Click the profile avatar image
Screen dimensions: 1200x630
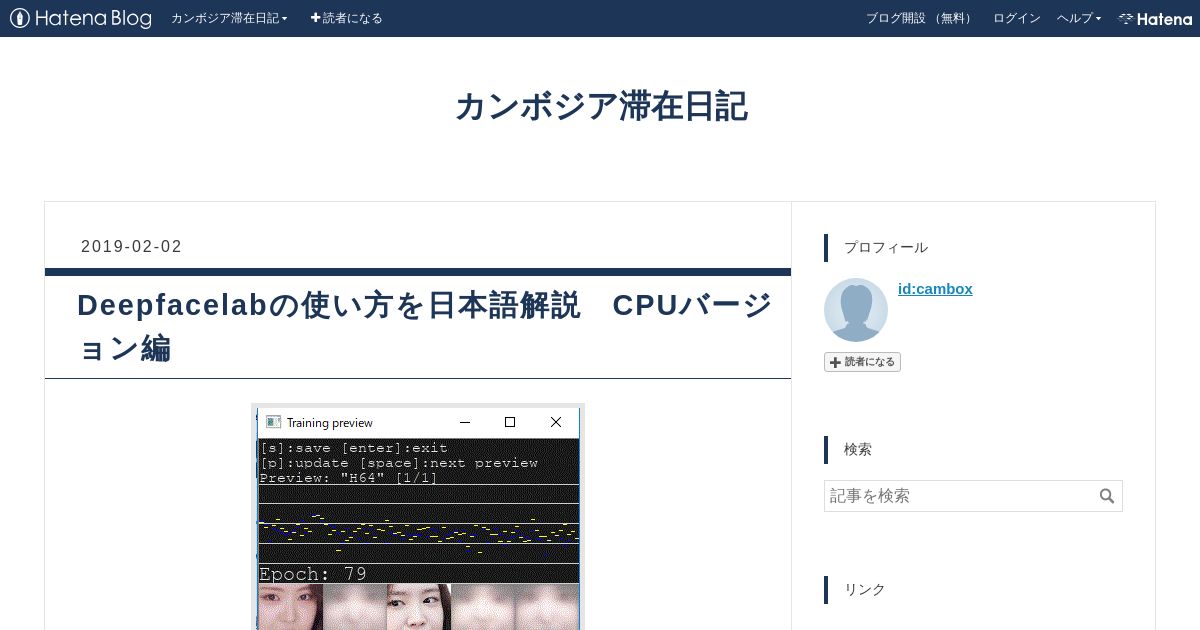click(x=856, y=310)
